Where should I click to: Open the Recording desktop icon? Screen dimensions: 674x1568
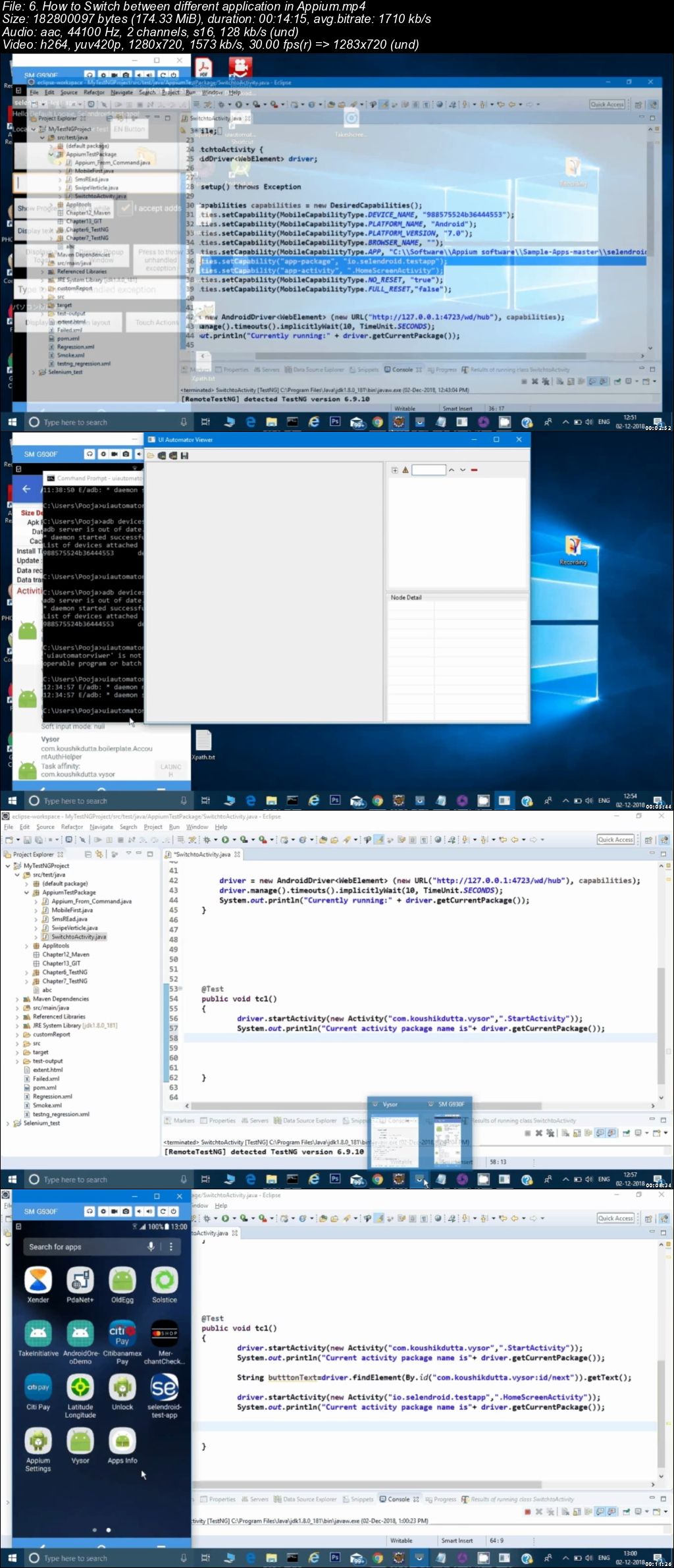point(573,551)
